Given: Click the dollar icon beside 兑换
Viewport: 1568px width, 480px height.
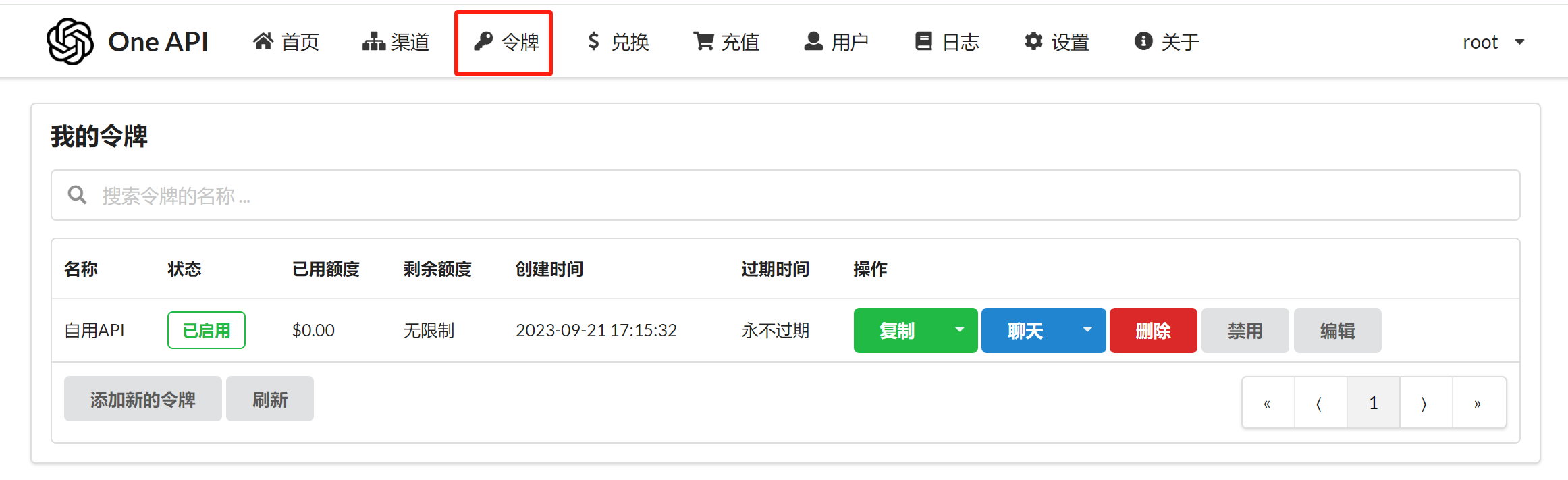Looking at the screenshot, I should [x=593, y=41].
